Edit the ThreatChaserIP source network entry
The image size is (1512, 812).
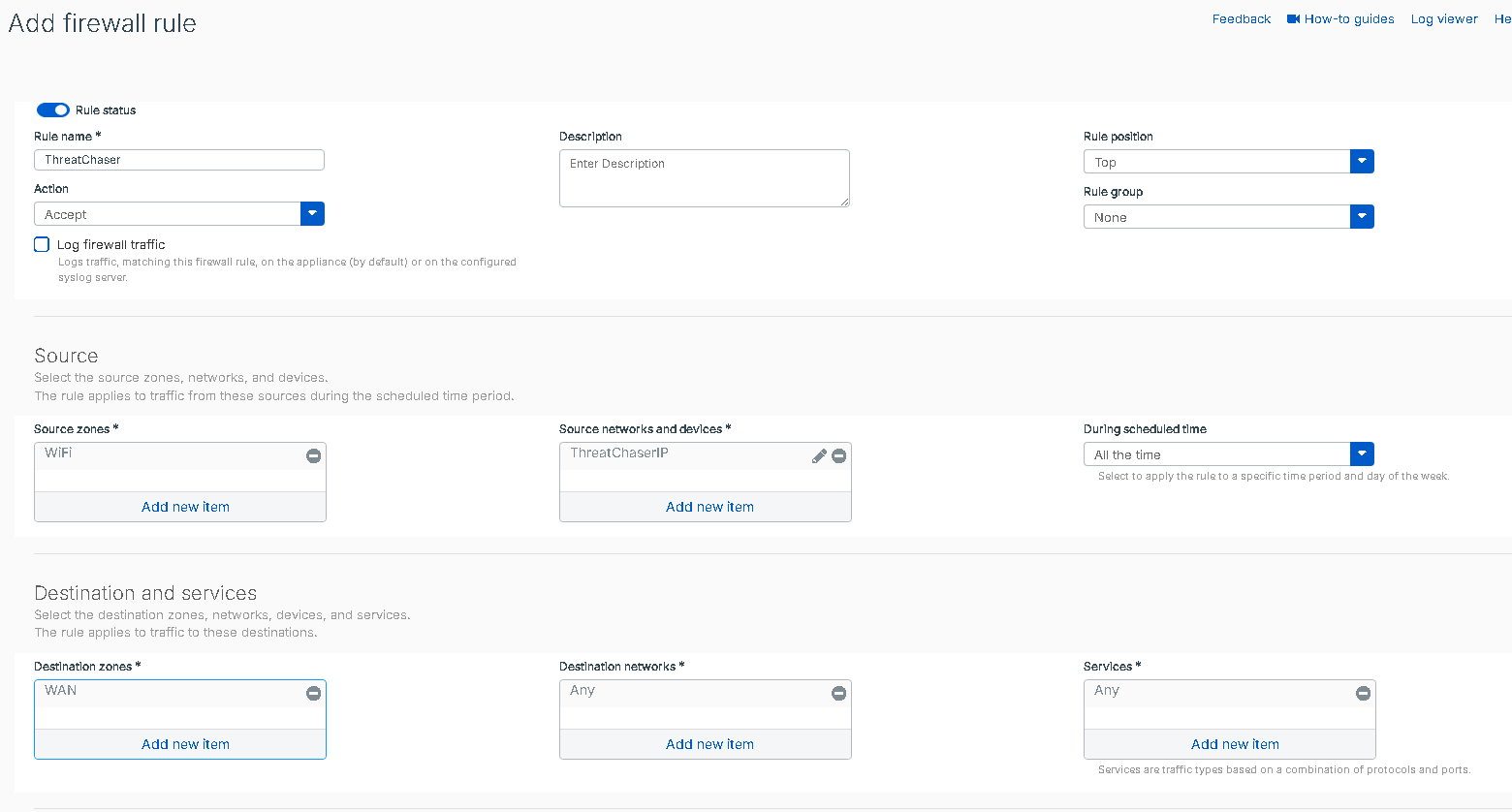(819, 455)
